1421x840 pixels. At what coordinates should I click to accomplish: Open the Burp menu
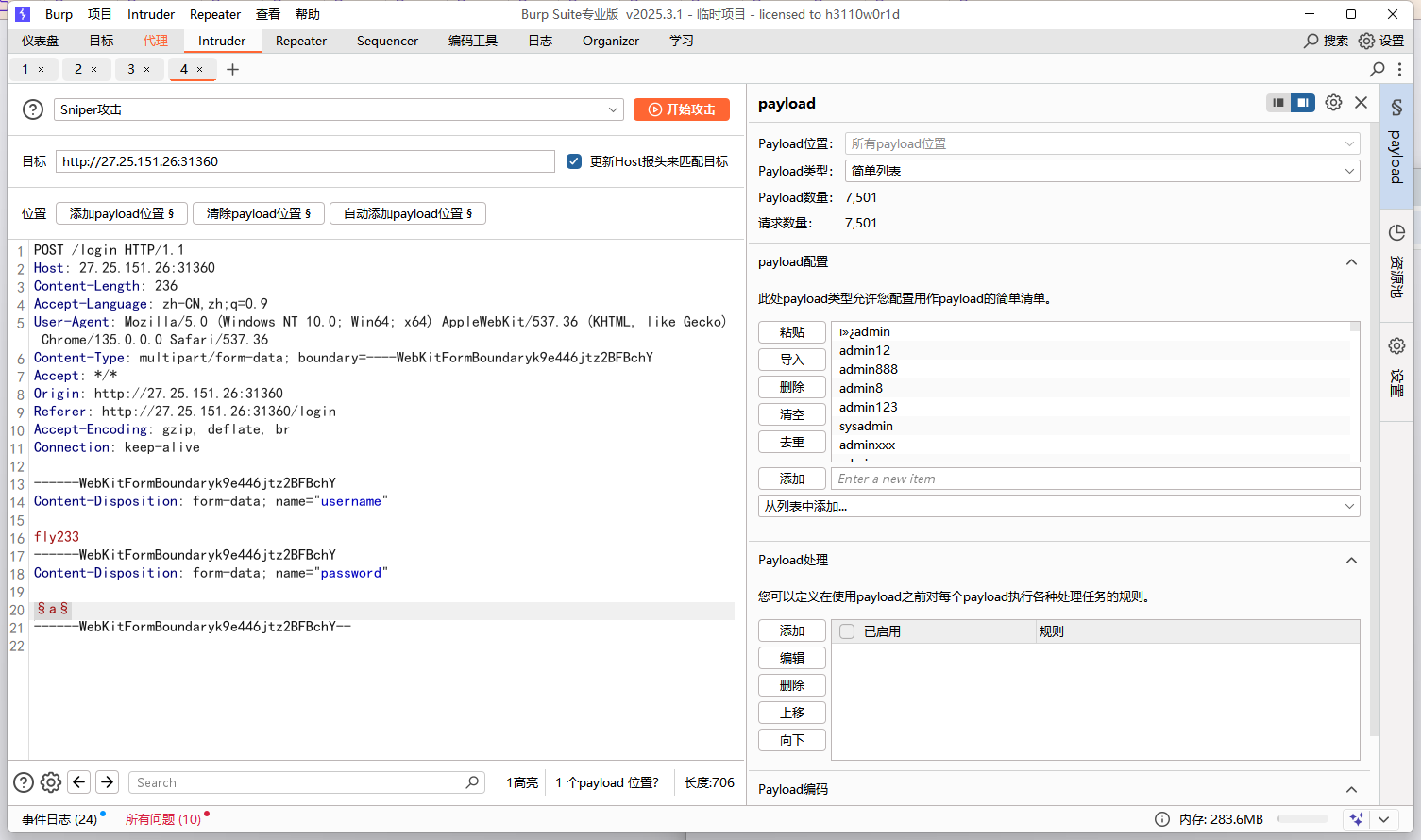click(59, 14)
